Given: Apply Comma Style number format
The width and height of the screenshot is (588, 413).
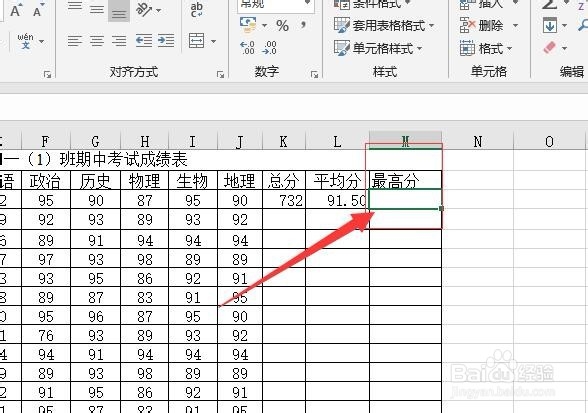Looking at the screenshot, I should [x=303, y=26].
